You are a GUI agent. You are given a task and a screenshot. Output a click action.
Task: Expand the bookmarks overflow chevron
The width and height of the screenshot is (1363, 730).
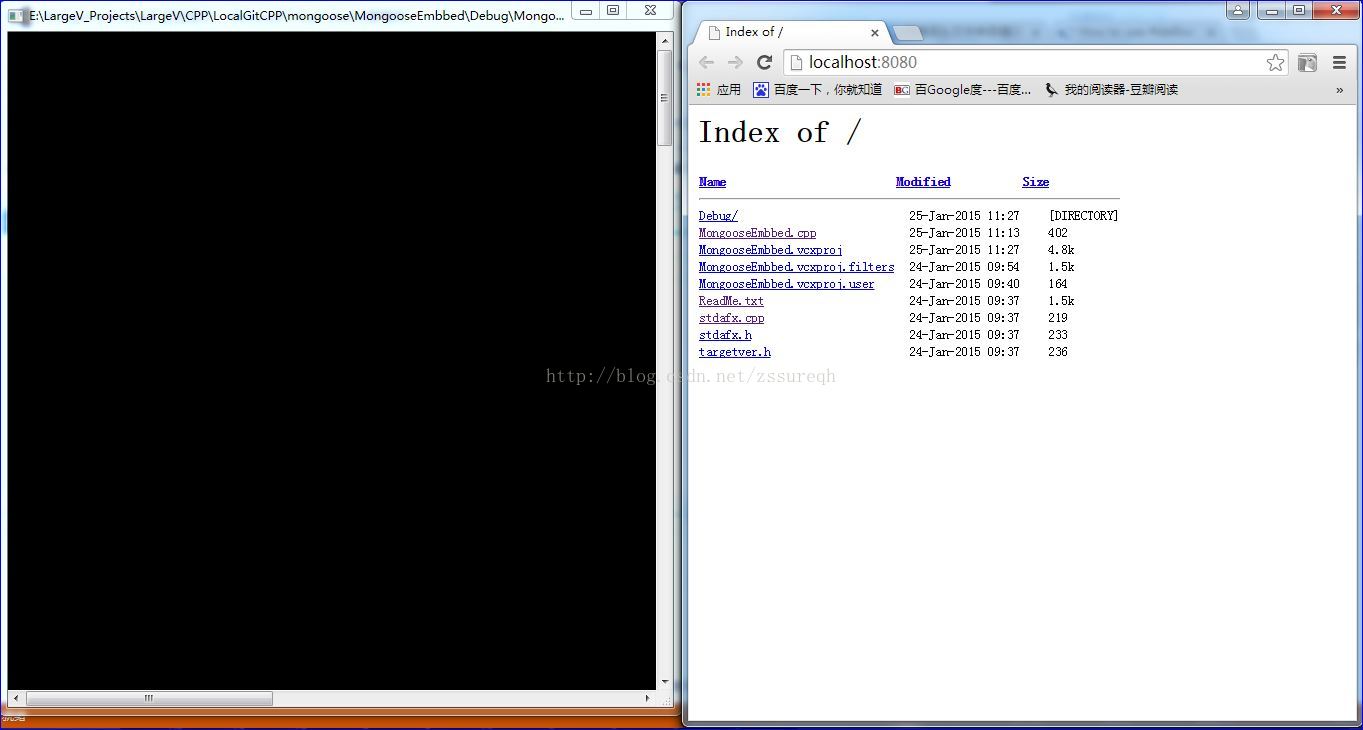[x=1339, y=90]
